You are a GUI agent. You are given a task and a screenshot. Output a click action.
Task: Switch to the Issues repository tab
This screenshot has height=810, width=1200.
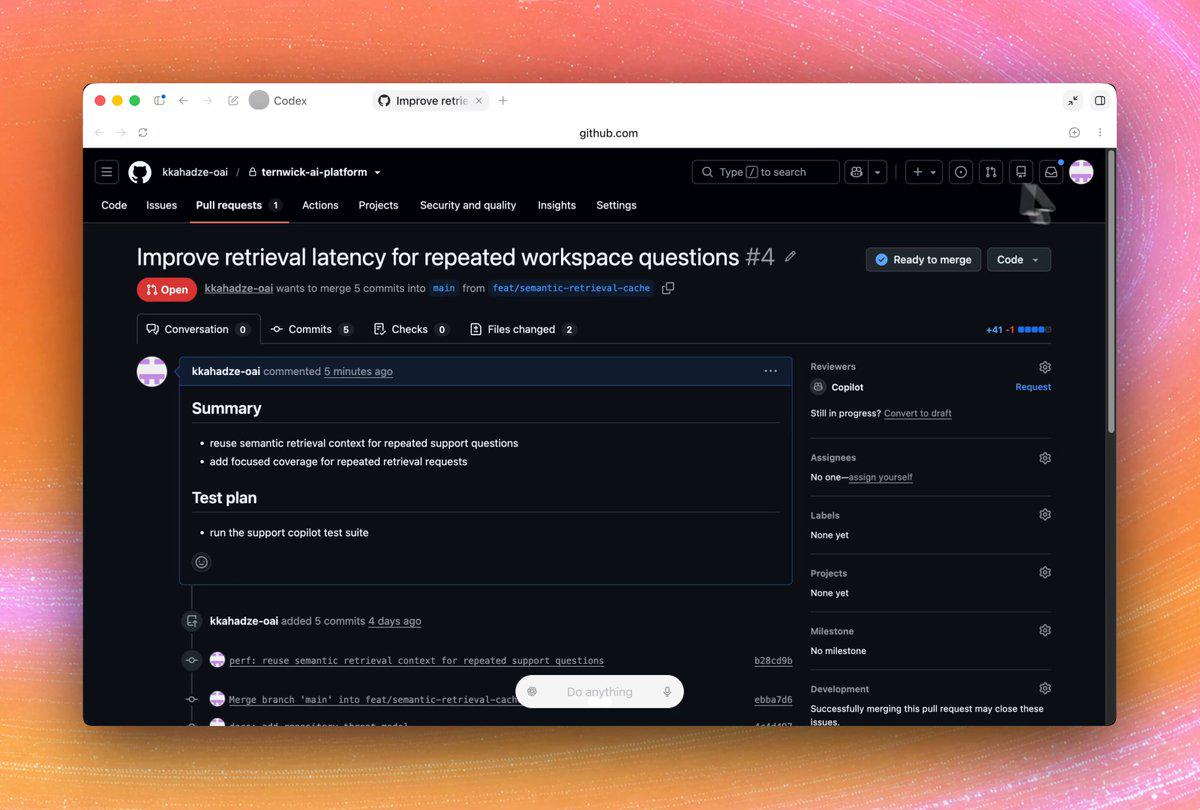pos(161,205)
